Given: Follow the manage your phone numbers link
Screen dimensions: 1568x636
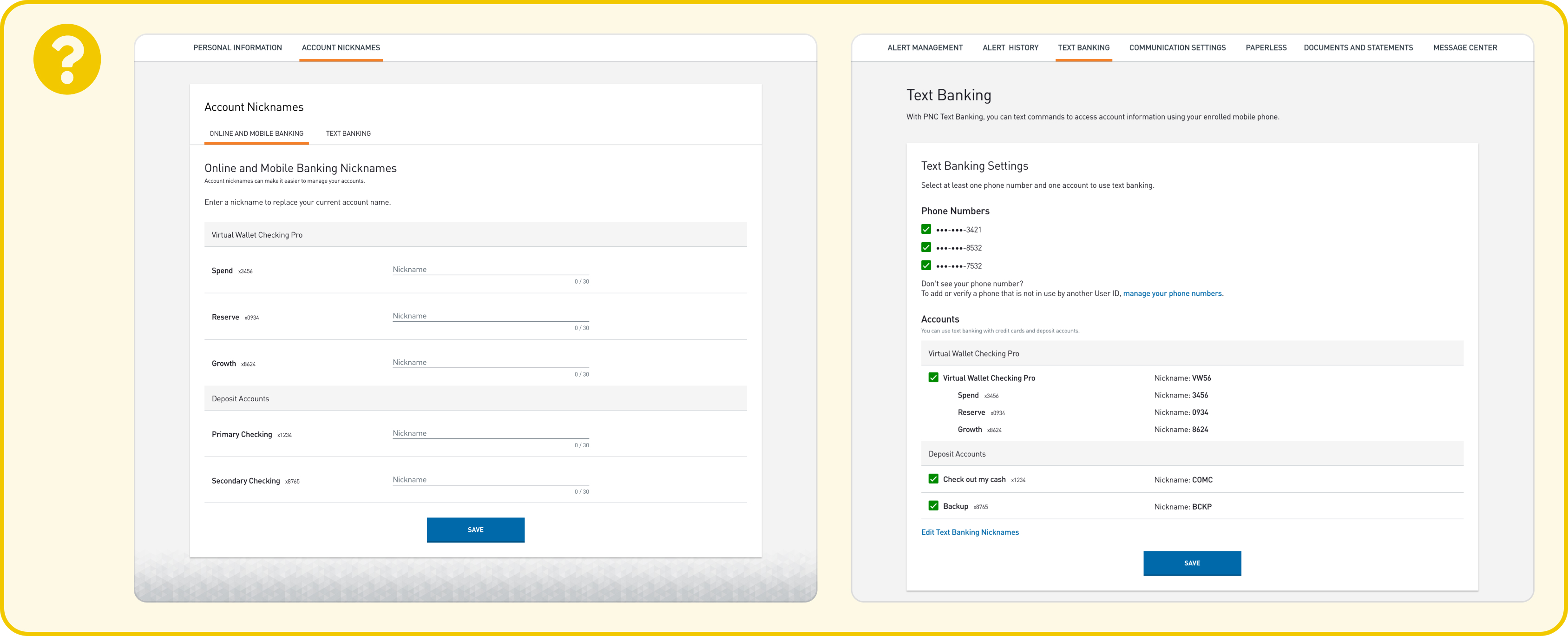Looking at the screenshot, I should [x=1172, y=293].
